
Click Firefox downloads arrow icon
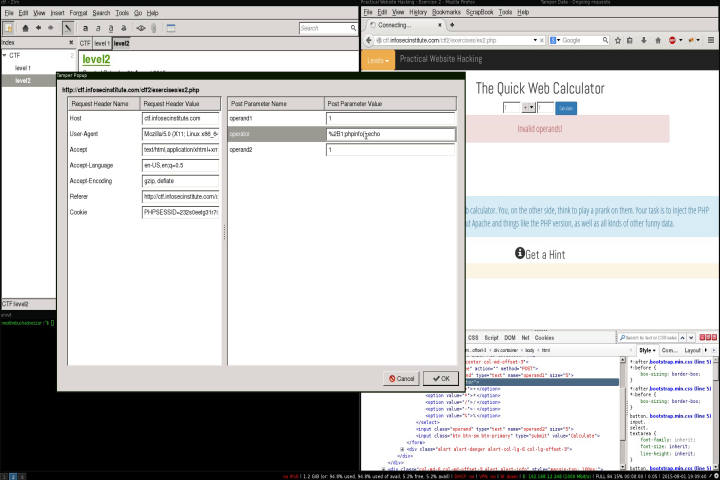click(x=644, y=40)
